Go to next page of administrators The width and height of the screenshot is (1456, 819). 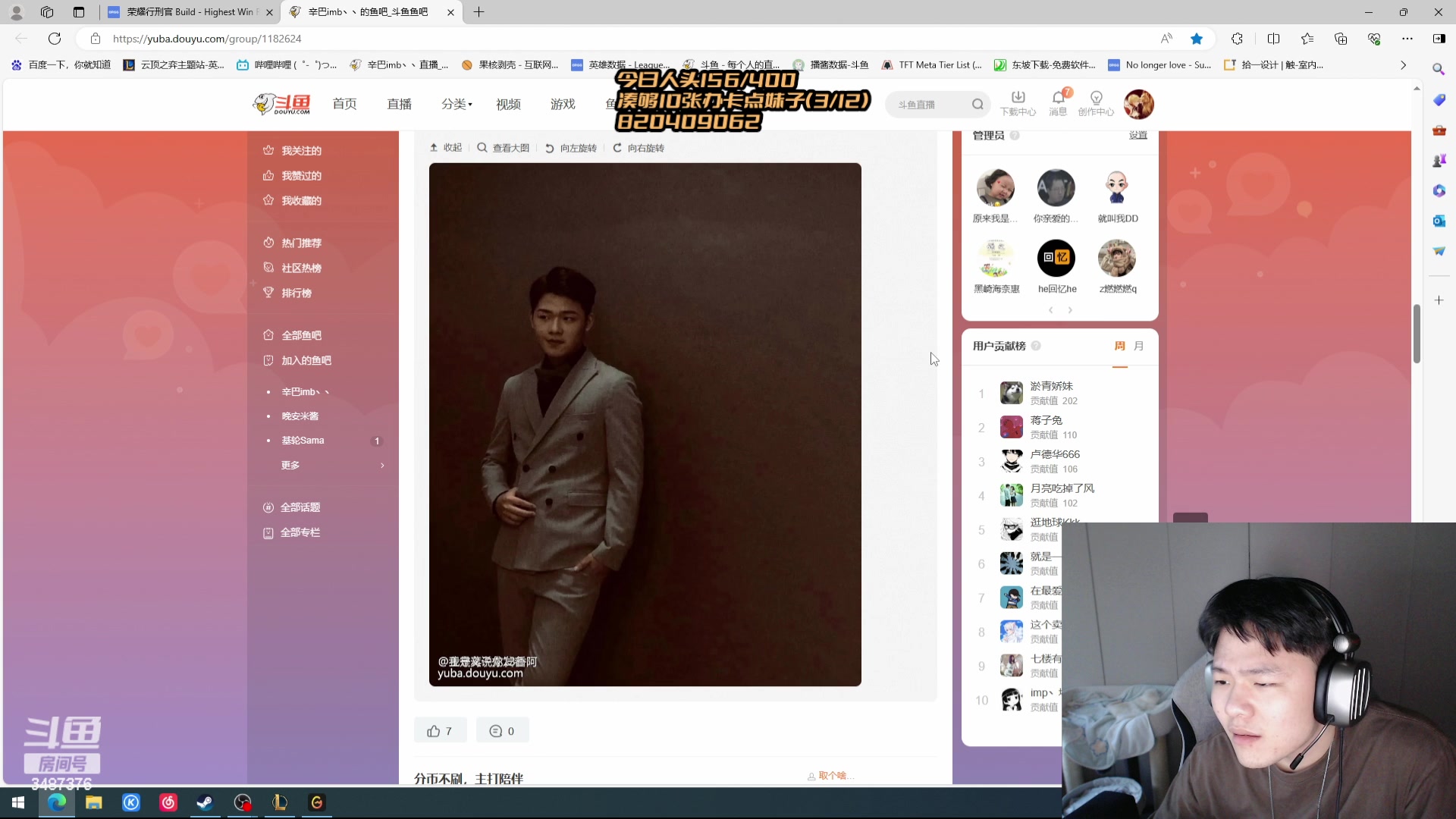1070,310
